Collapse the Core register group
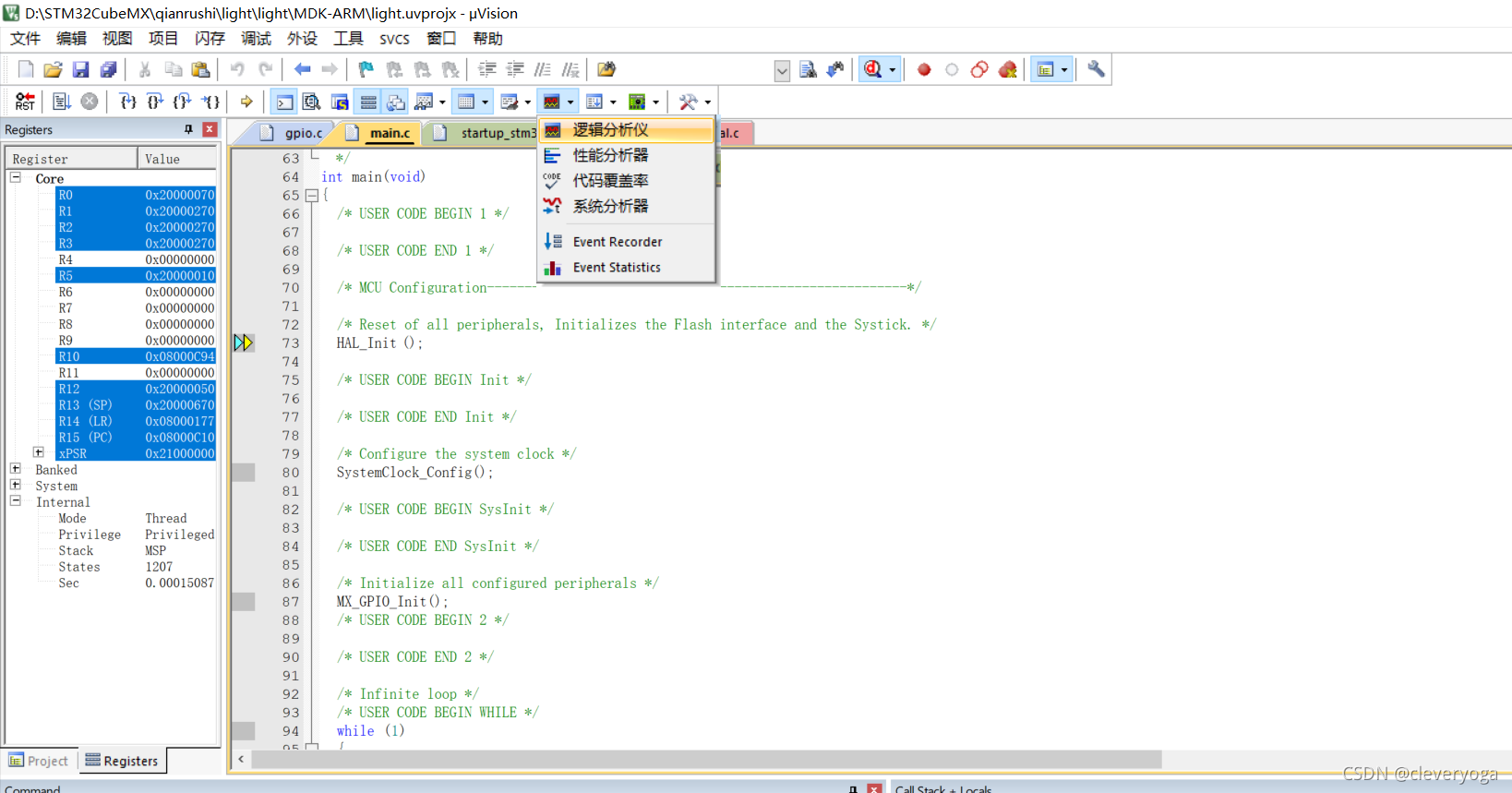 pyautogui.click(x=16, y=177)
